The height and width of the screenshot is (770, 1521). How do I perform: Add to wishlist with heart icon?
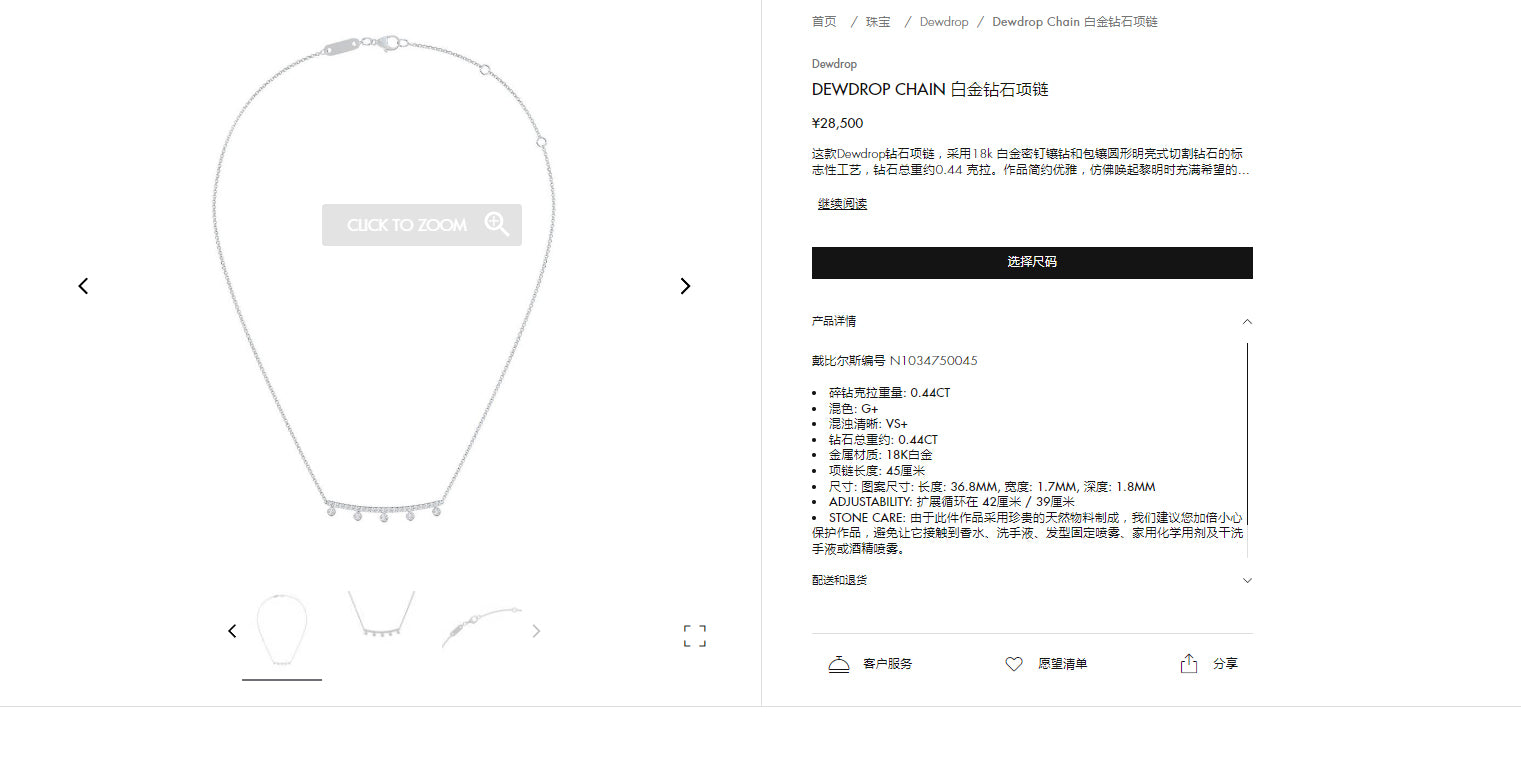[x=1014, y=664]
